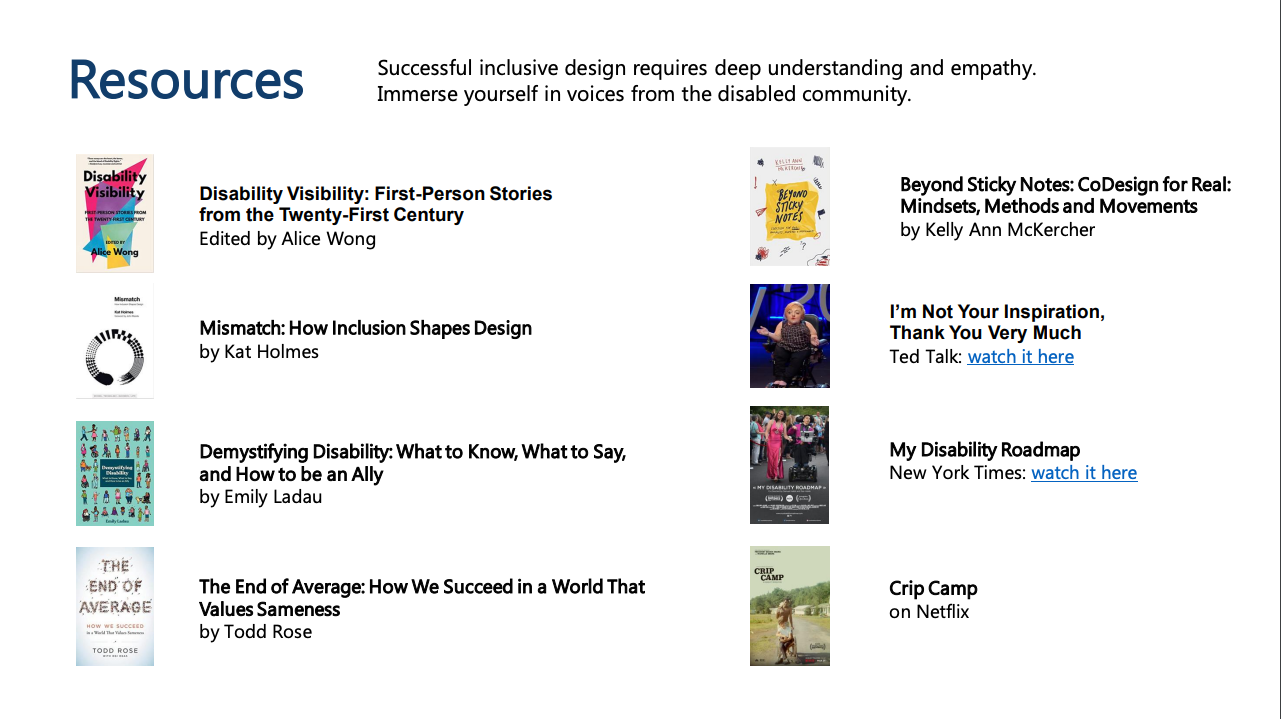Image resolution: width=1281 pixels, height=719 pixels.
Task: Click the 'by Todd Rose' author text
Action: pyautogui.click(x=255, y=632)
